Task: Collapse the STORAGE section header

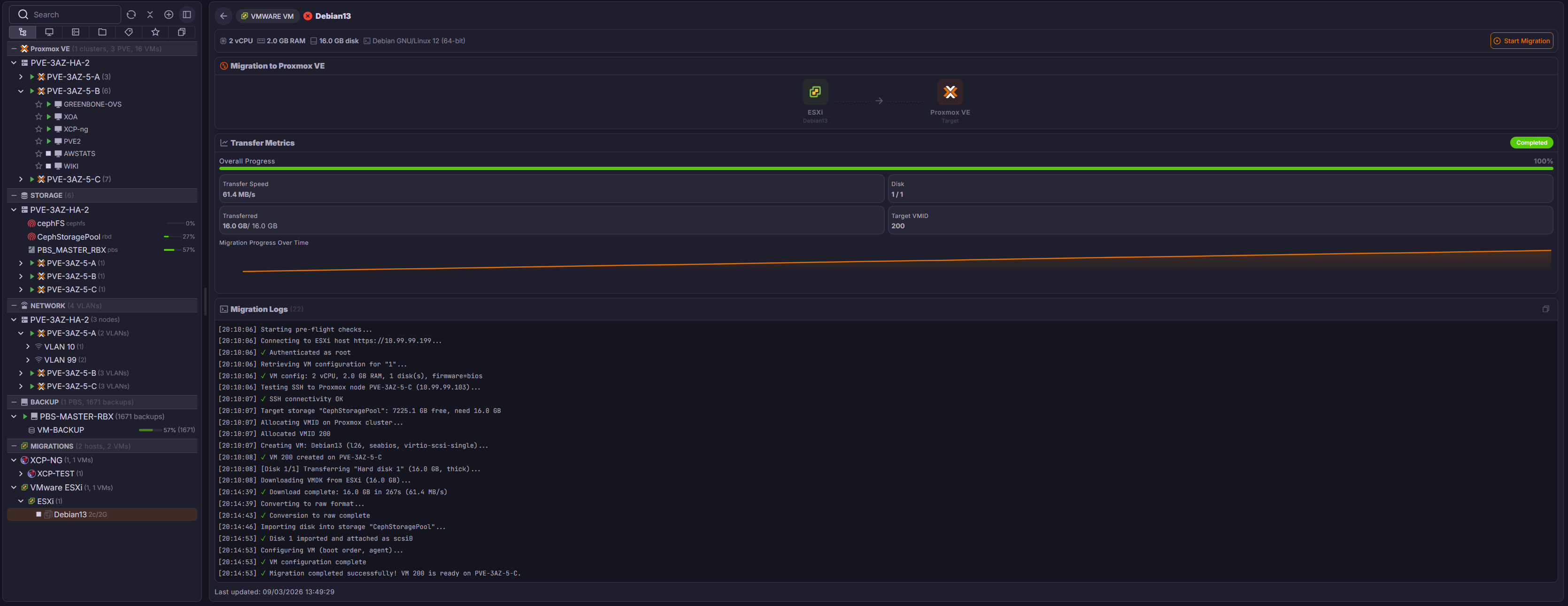Action: pos(14,195)
